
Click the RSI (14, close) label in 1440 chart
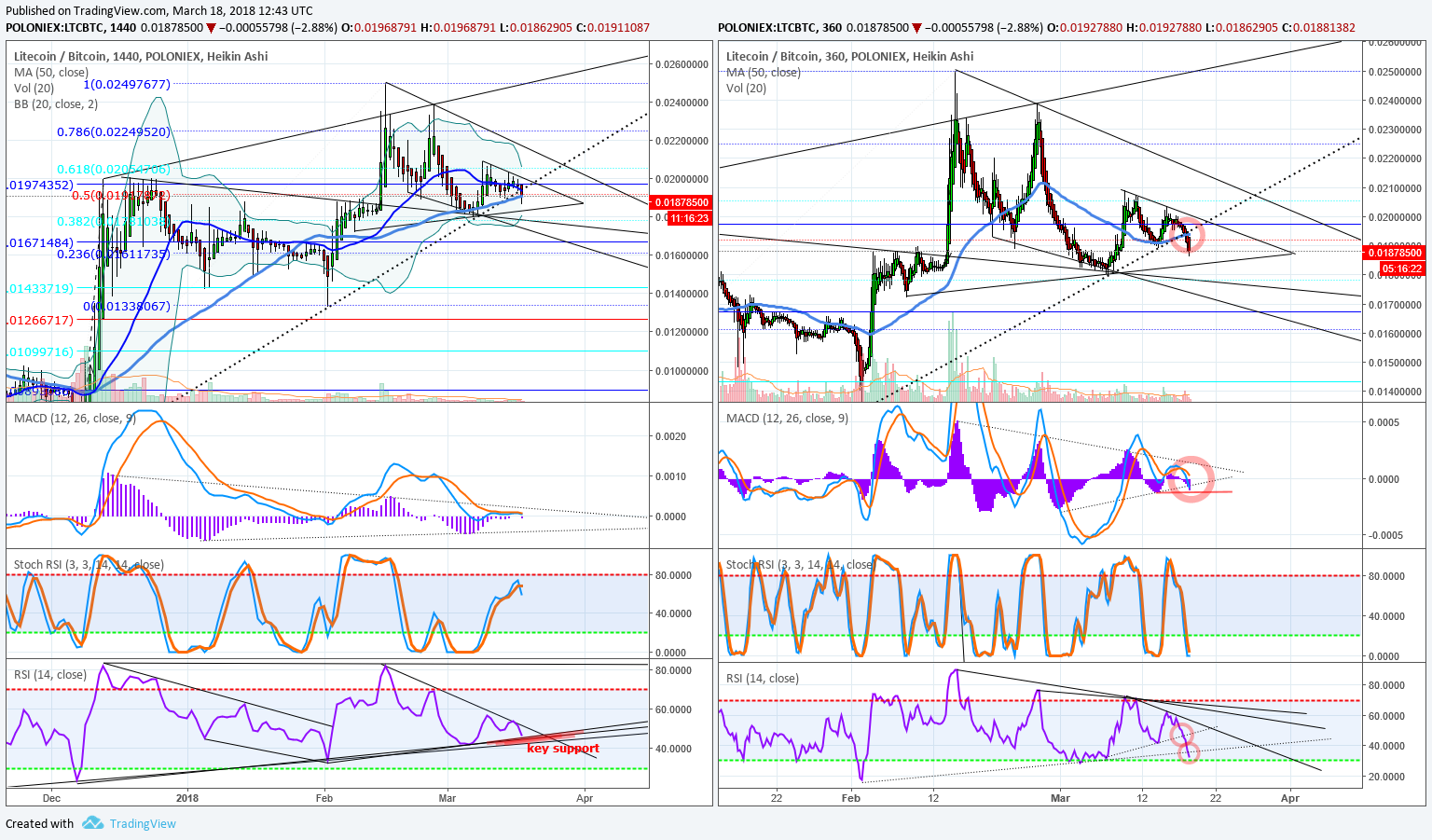(50, 675)
